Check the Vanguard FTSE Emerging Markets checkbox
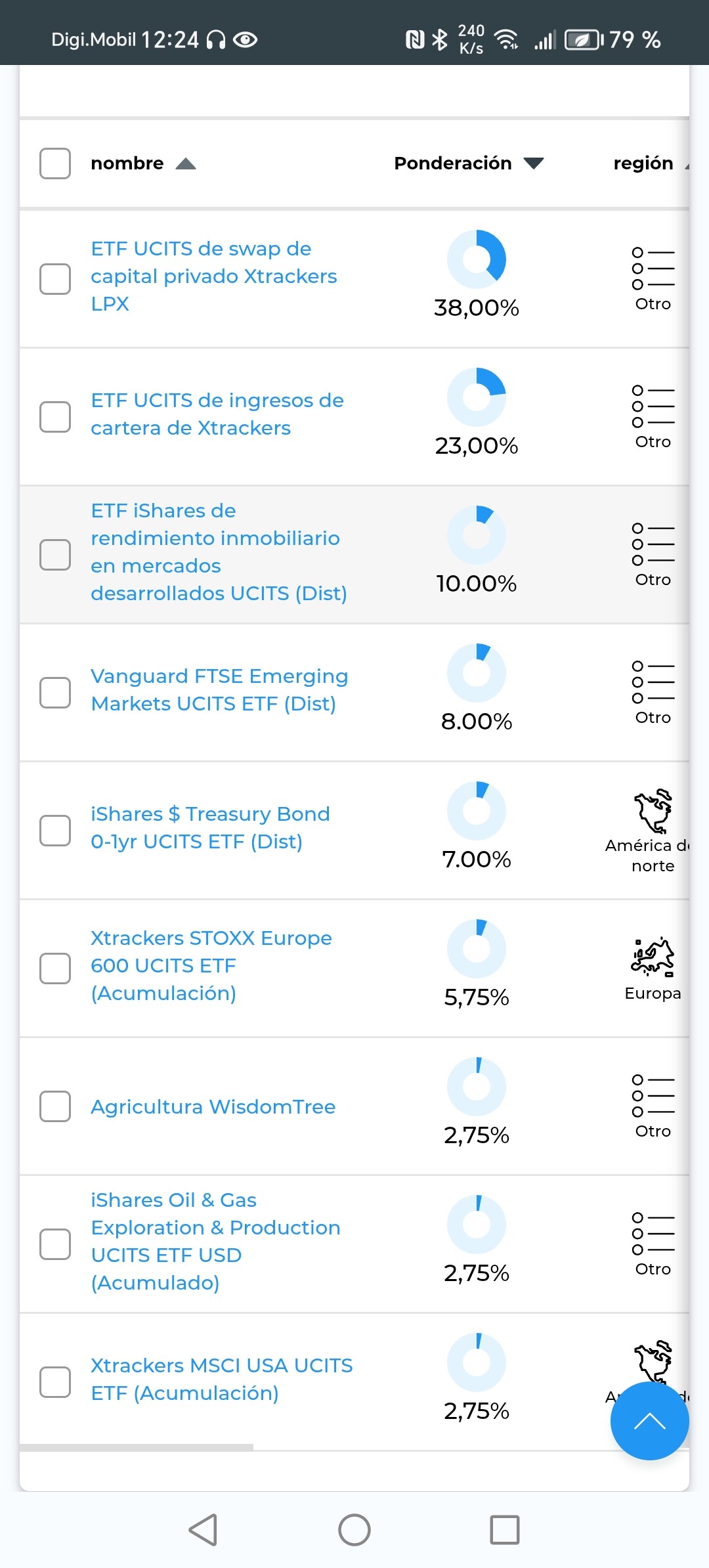The width and height of the screenshot is (709, 1568). pyautogui.click(x=55, y=693)
